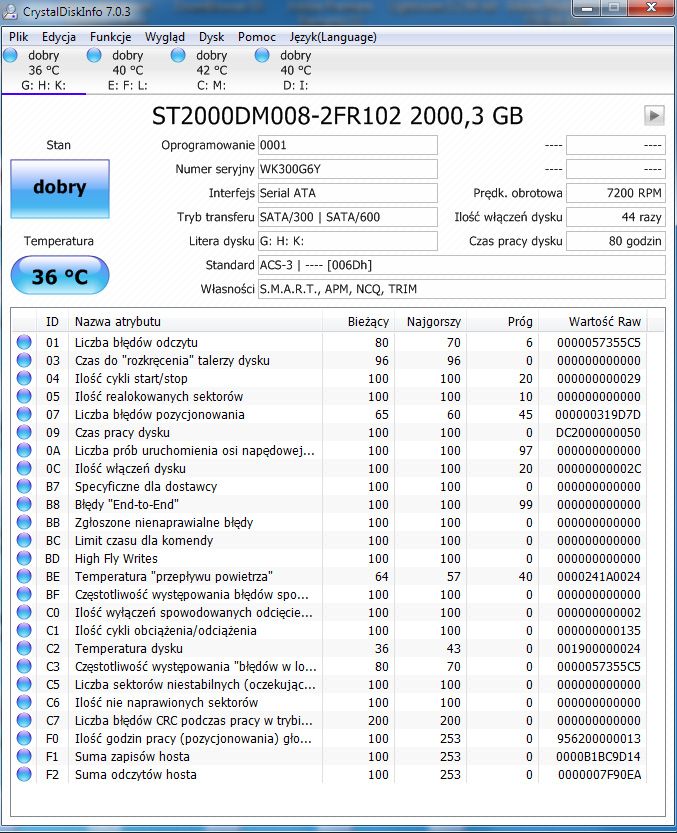Click status orb for Ilość nie naprawionych sektorów
This screenshot has height=833, width=677.
coord(24,702)
